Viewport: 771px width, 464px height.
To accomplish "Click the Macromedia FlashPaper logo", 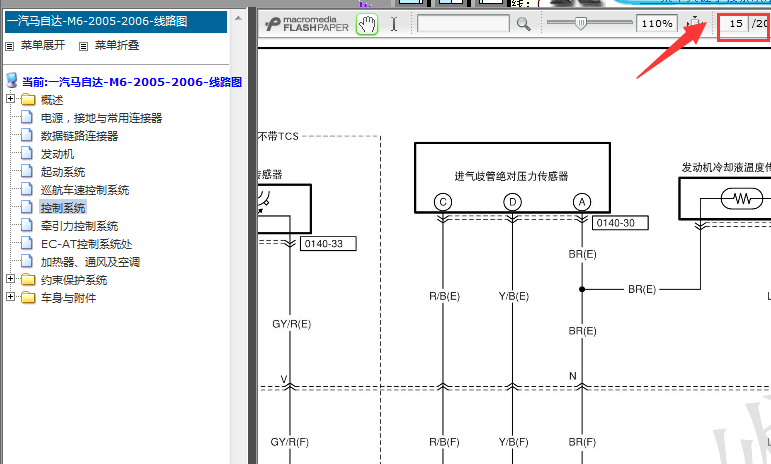I will coord(307,24).
